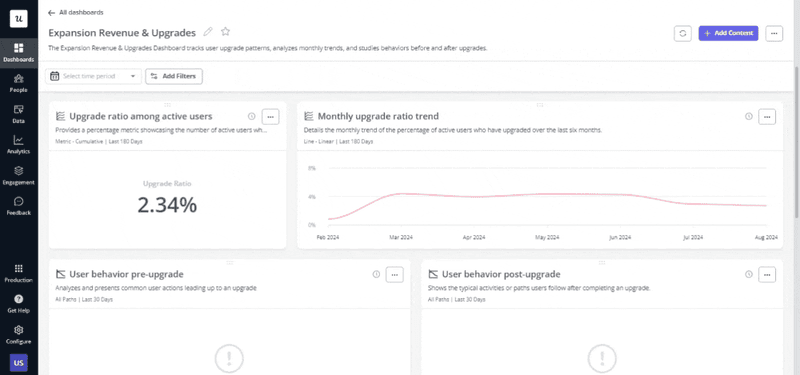Refresh the dashboard data
800x375 pixels.
coord(683,33)
